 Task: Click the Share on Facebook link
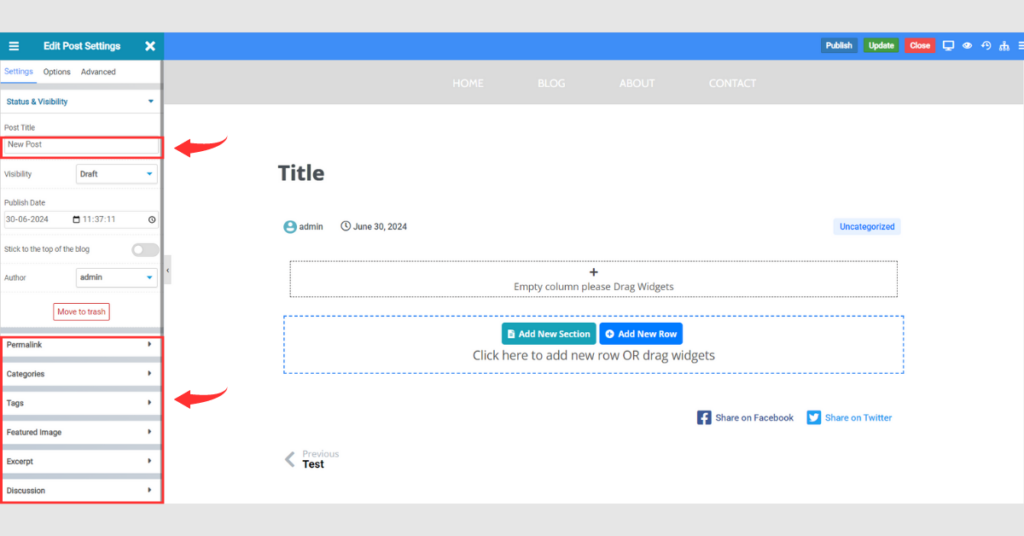(x=754, y=418)
